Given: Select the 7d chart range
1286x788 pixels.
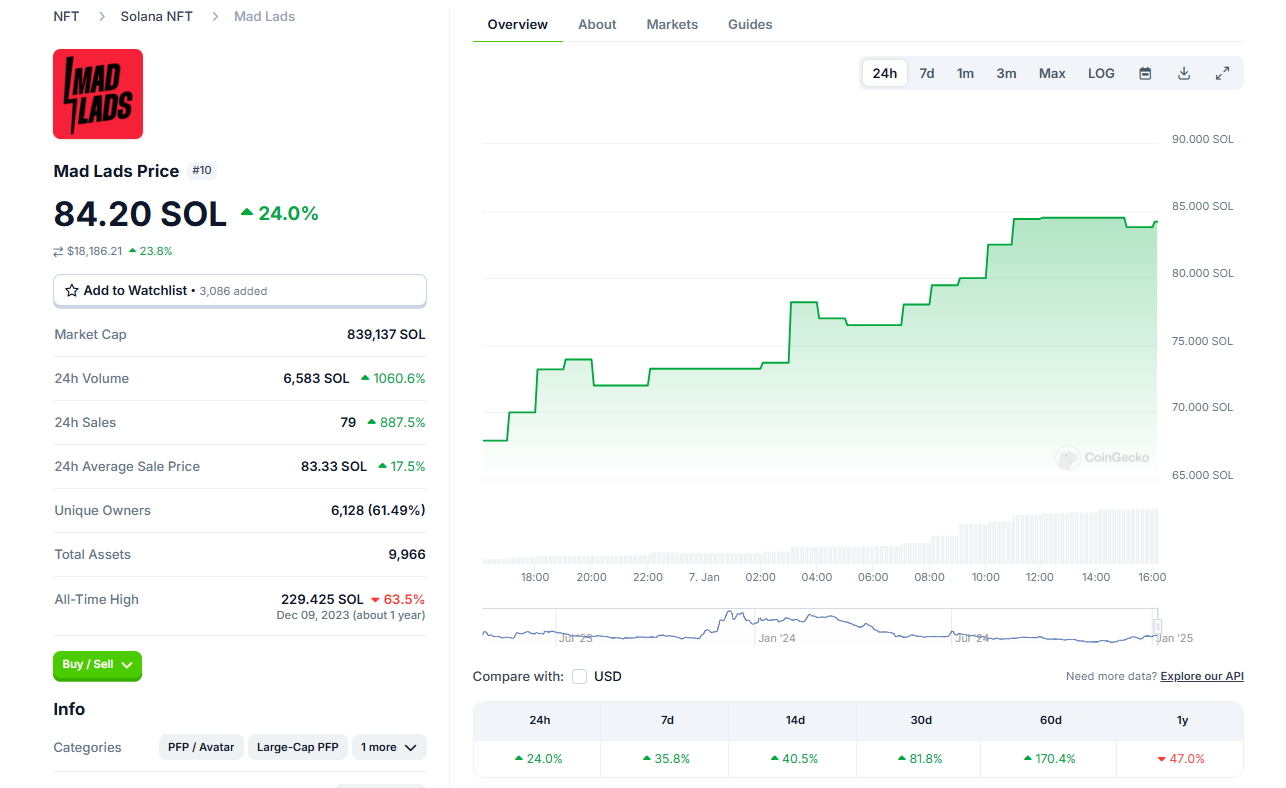Looking at the screenshot, I should click(x=927, y=73).
